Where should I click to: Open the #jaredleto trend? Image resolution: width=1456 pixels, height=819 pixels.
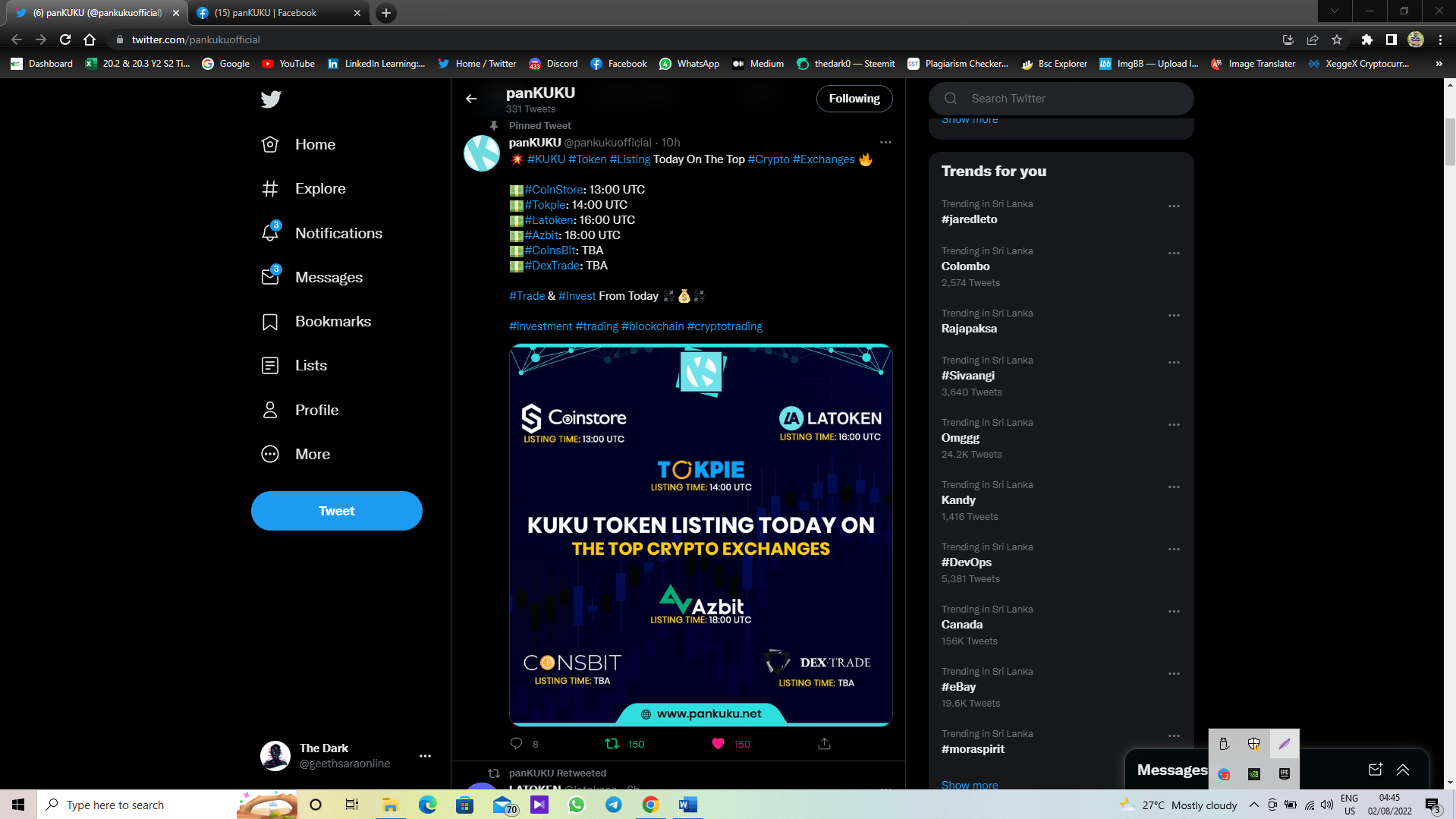tap(970, 219)
